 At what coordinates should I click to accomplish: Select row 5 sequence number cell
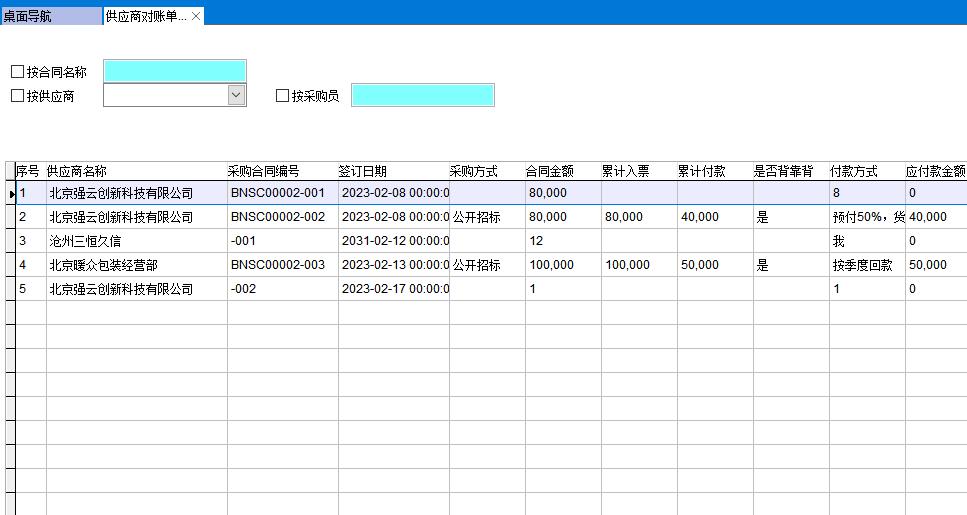(30, 289)
